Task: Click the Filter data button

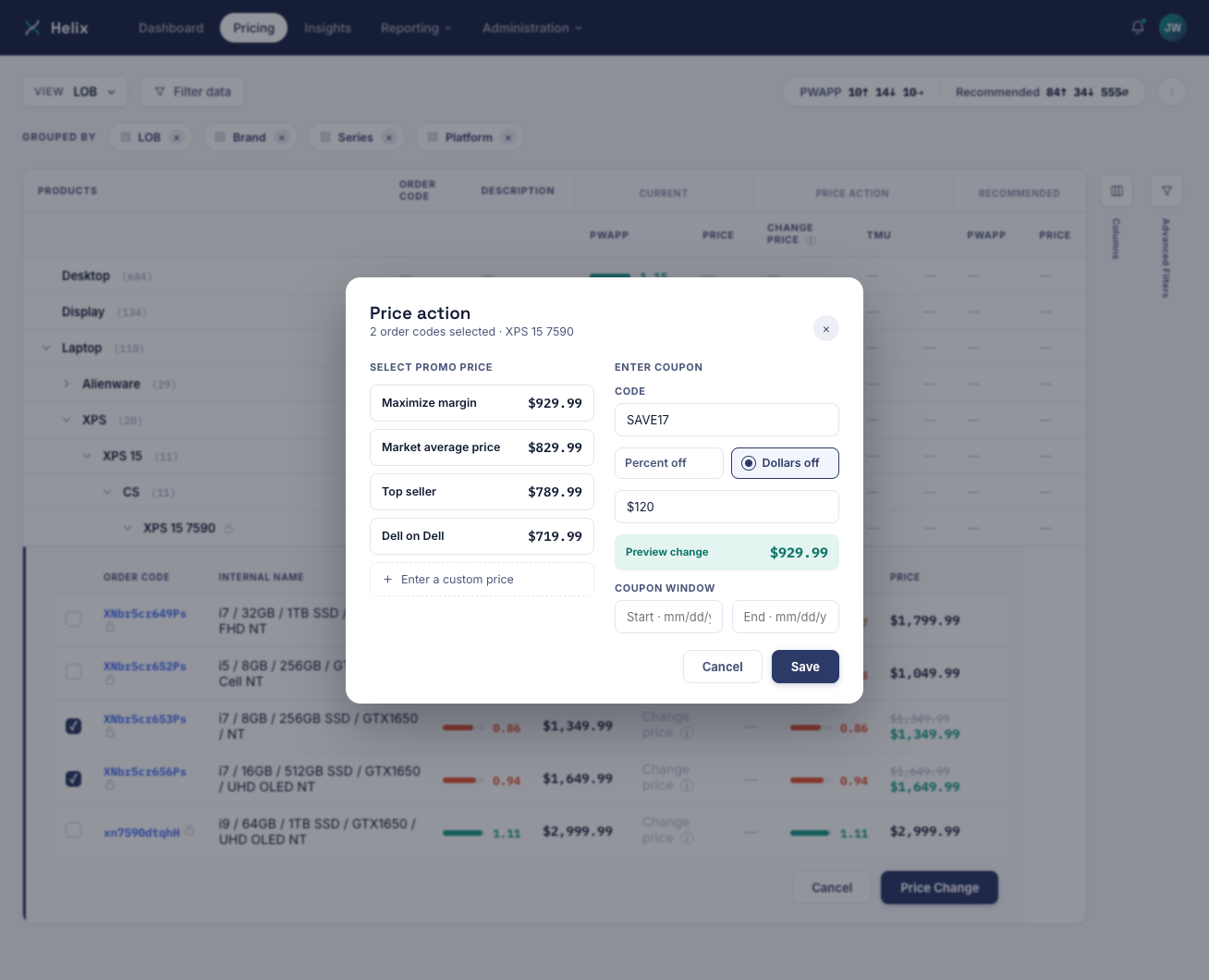Action: tap(192, 92)
